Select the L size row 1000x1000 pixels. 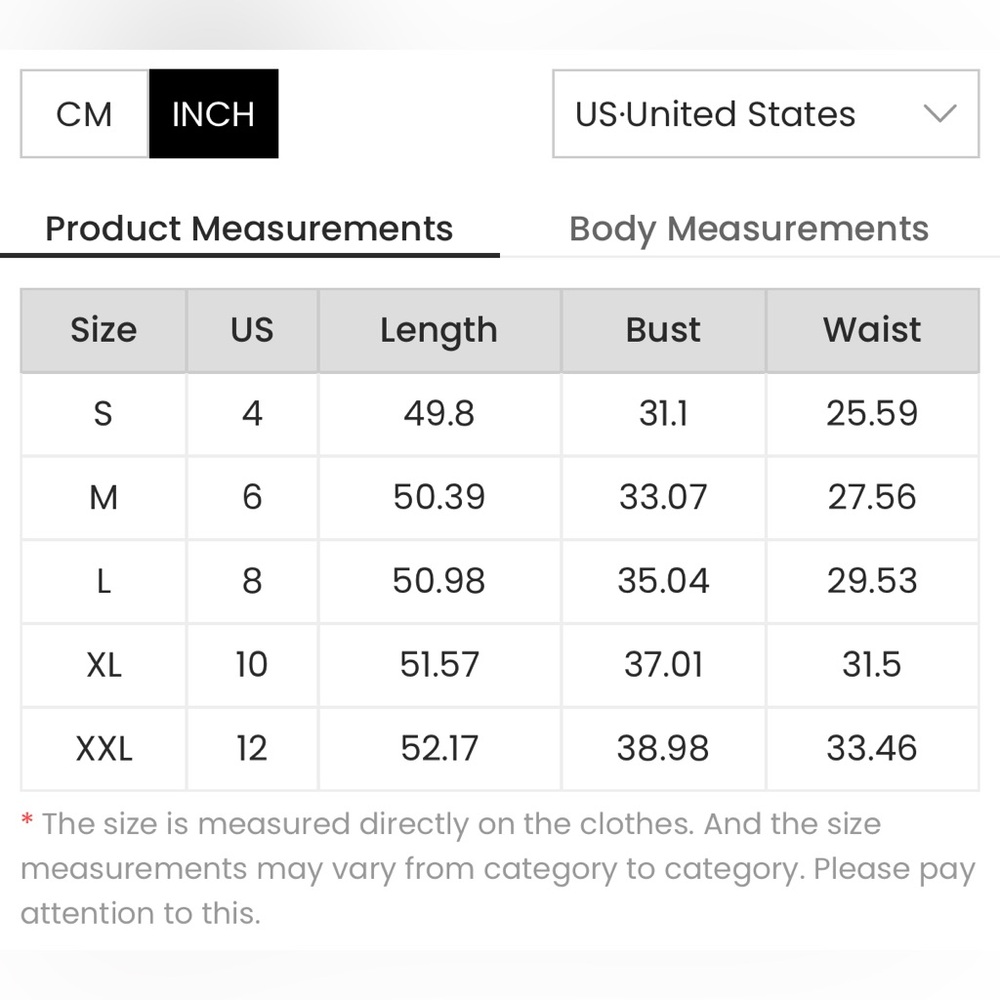tap(500, 581)
